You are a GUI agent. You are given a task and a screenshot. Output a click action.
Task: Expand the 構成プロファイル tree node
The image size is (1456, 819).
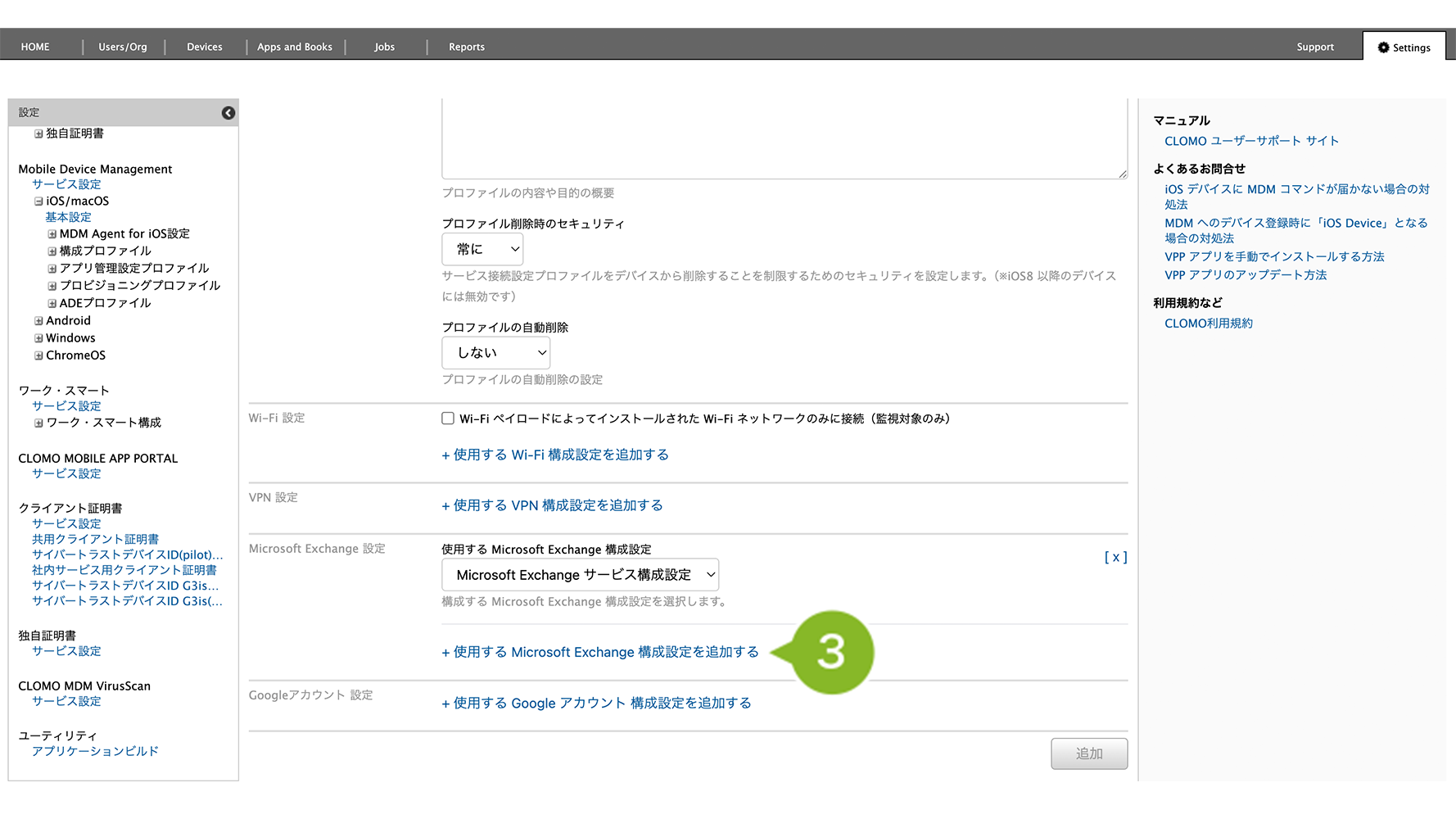[52, 251]
